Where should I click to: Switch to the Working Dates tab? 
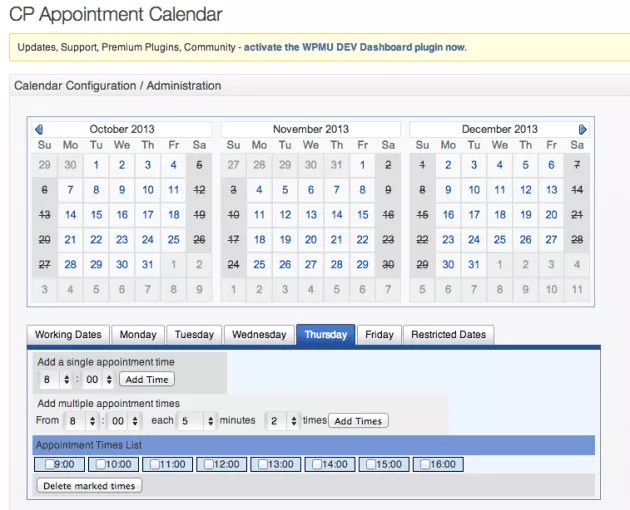tap(68, 335)
